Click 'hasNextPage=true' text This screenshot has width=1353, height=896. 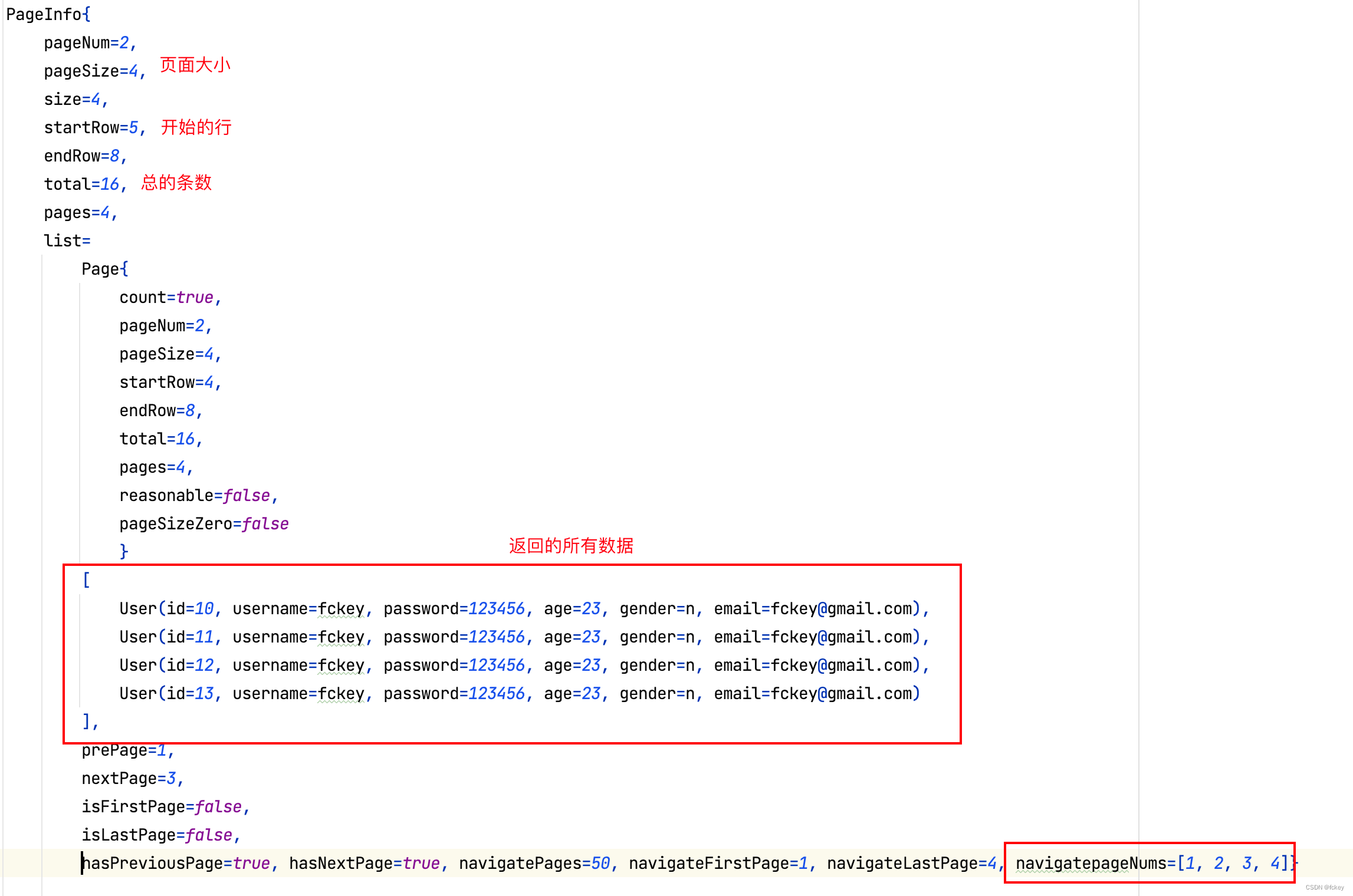coord(364,863)
